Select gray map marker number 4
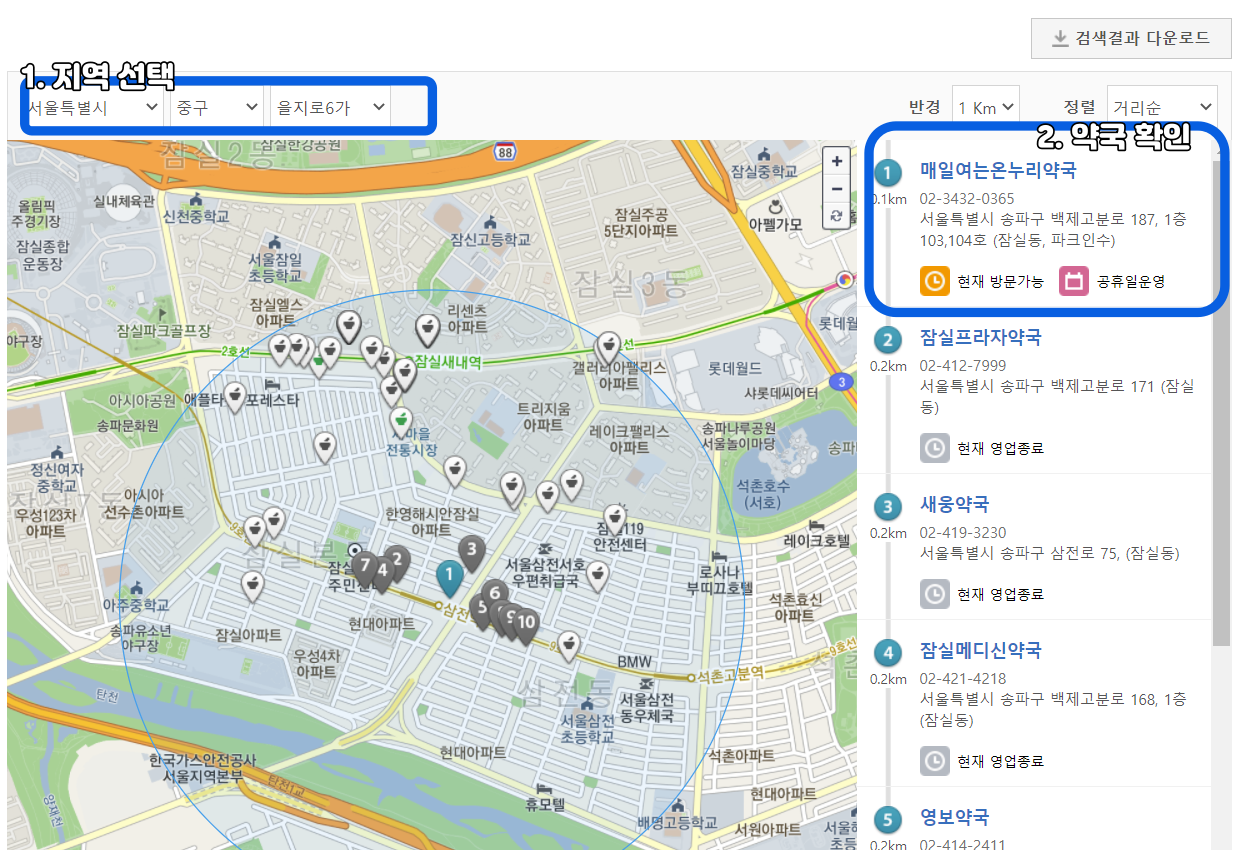1241x850 pixels. coord(382,574)
